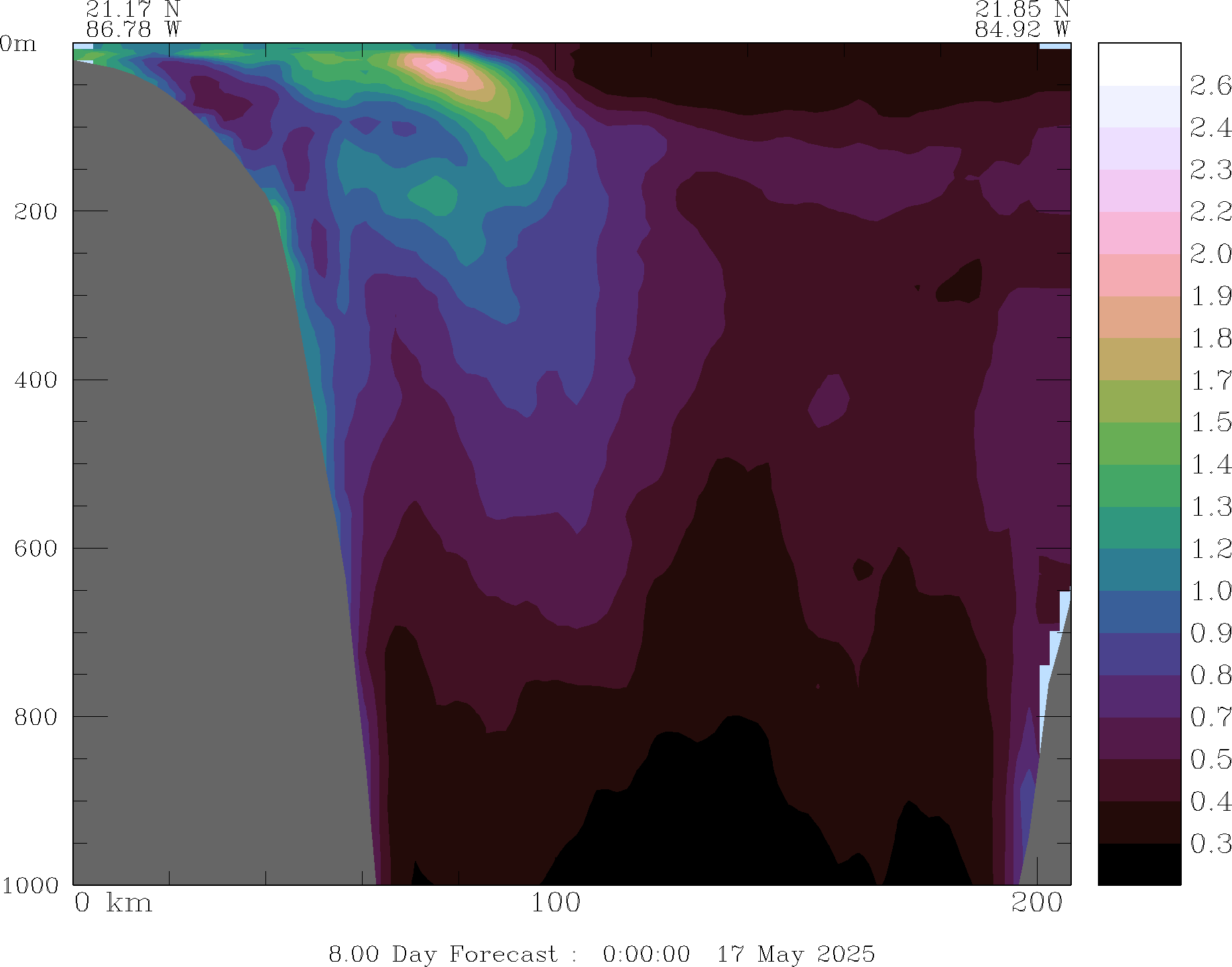Viewport: 1232px width, 967px height.
Task: Select the indigo band between 0.8 and 0.9
Action: pyautogui.click(x=1139, y=654)
